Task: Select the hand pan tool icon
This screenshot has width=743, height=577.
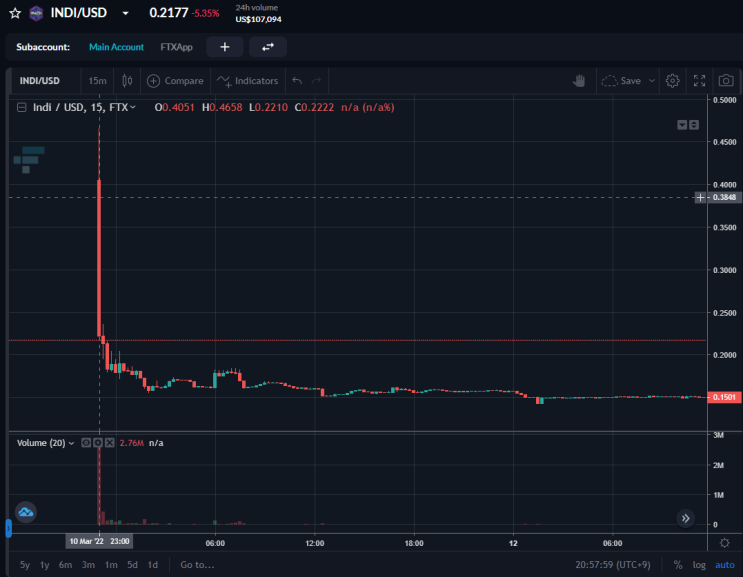Action: coord(579,81)
